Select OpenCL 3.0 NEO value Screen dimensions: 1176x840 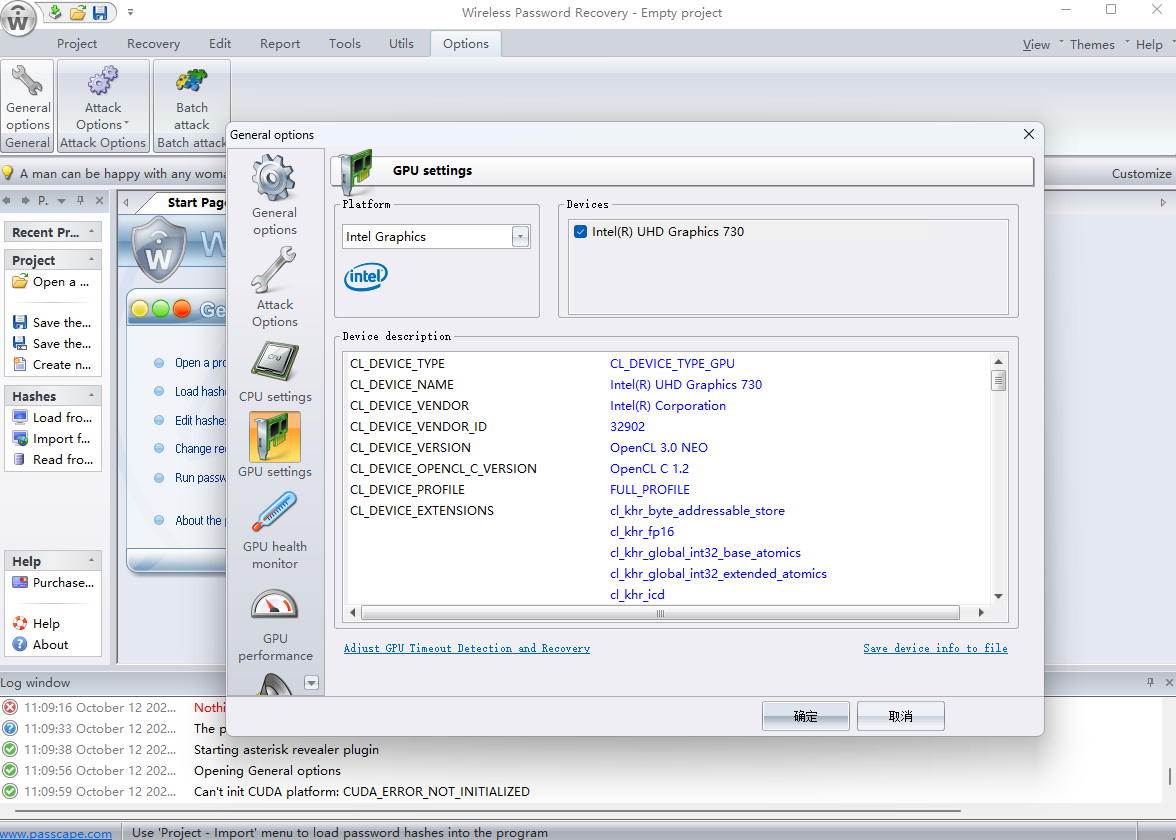coord(658,448)
